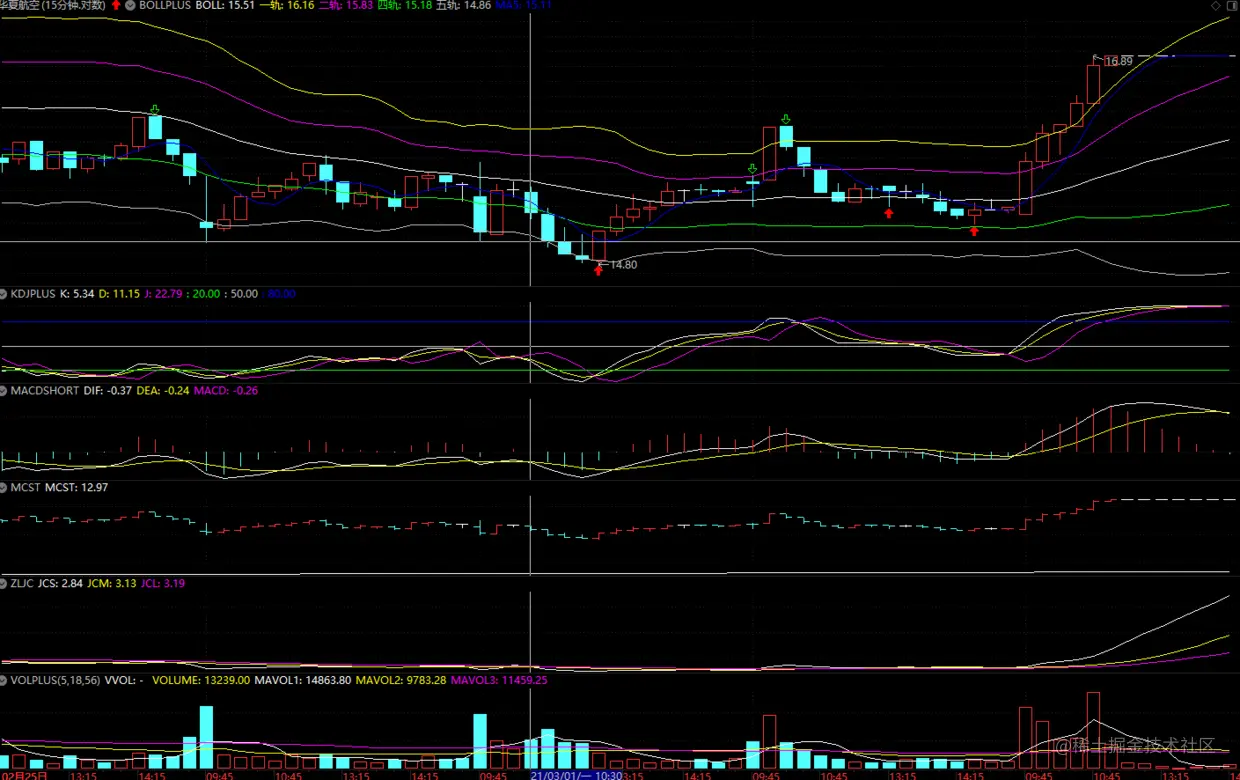Click the BOLLPLUS indicator name

click(165, 5)
